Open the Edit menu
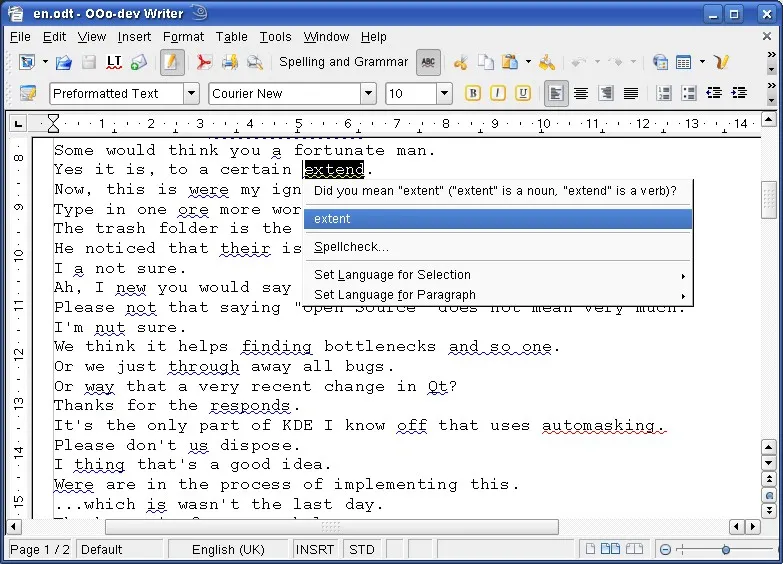Image resolution: width=783 pixels, height=564 pixels. click(54, 37)
